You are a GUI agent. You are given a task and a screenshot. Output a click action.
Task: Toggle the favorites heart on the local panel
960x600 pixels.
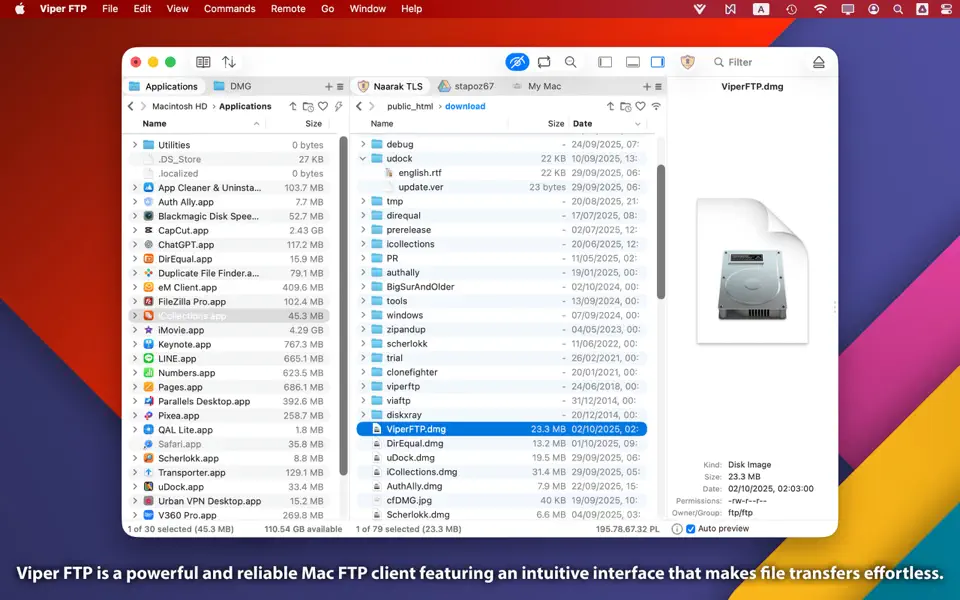pos(322,105)
